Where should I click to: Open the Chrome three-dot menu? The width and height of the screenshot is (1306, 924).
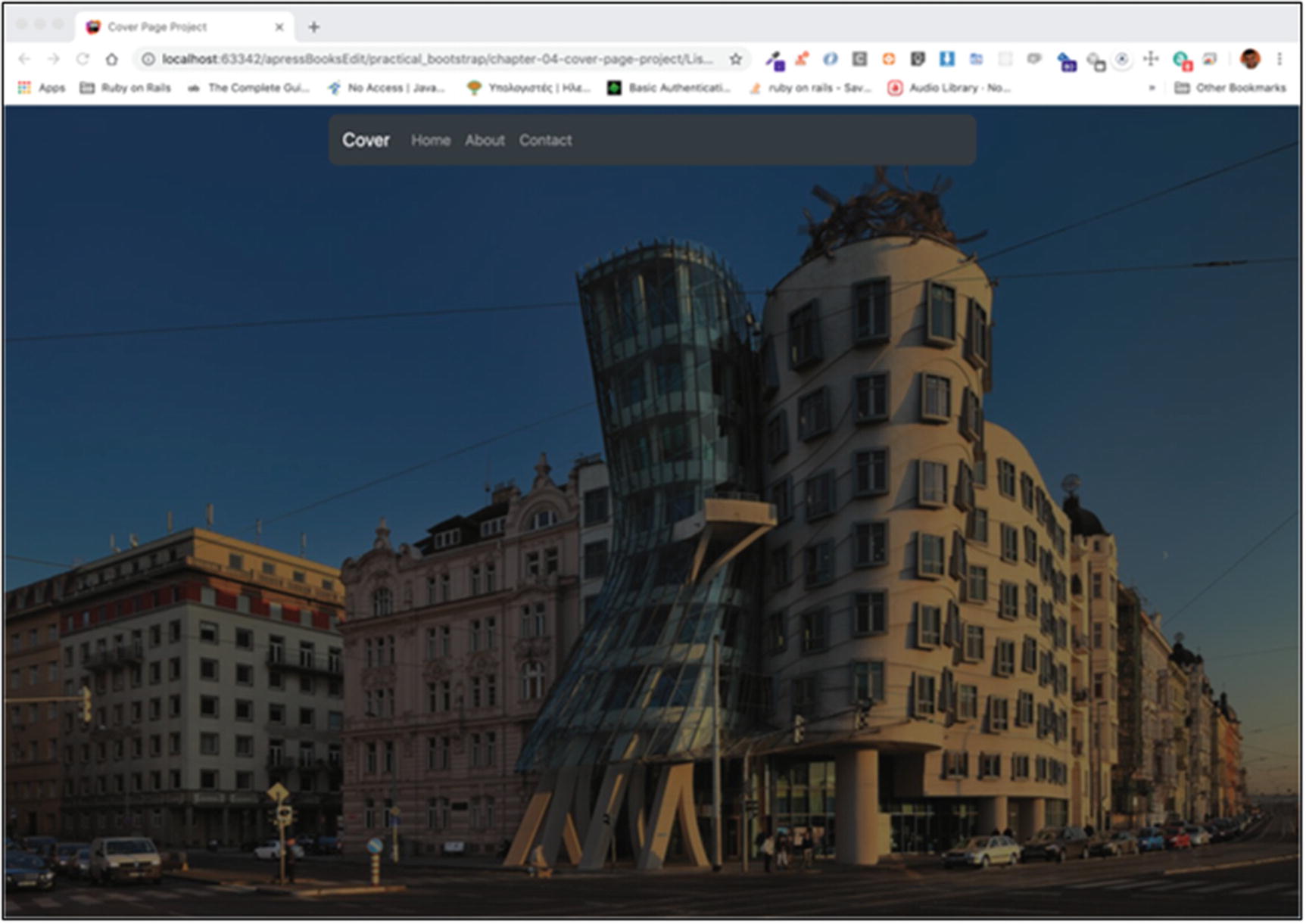coord(1280,59)
